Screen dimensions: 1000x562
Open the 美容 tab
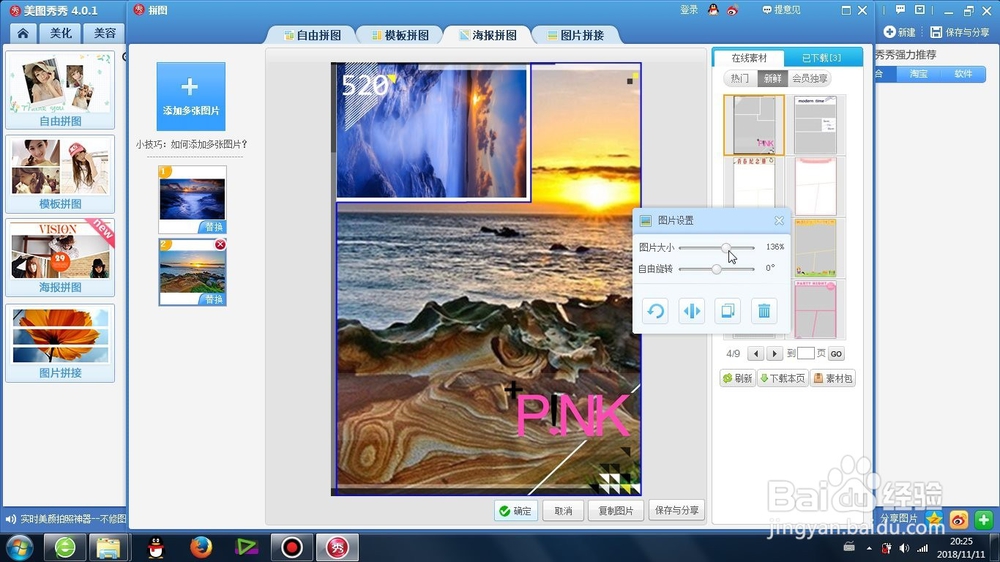point(105,33)
